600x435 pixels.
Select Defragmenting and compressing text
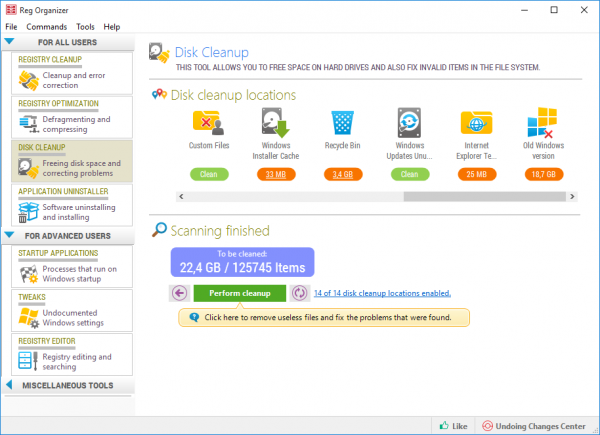click(x=76, y=124)
